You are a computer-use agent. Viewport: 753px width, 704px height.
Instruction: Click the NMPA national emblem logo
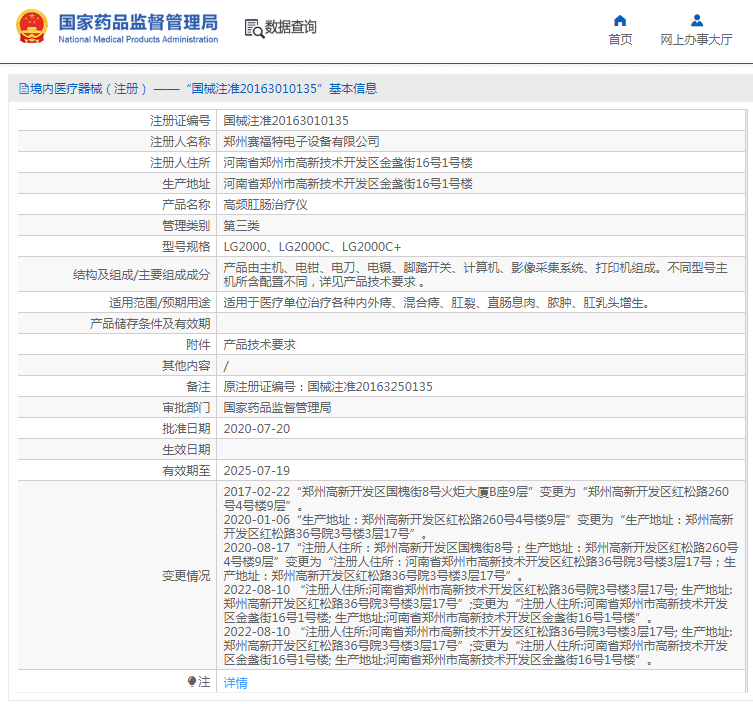(x=30, y=27)
